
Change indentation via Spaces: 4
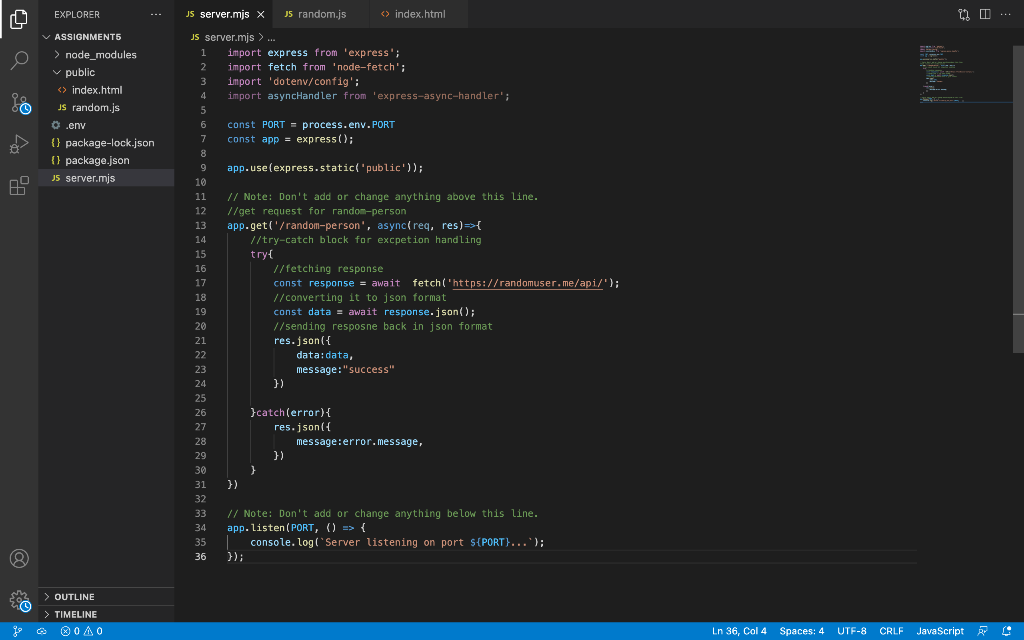(x=801, y=631)
